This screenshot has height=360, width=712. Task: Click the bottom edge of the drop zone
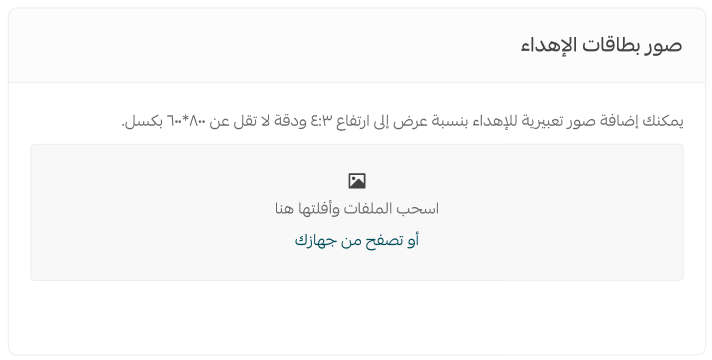point(357,280)
